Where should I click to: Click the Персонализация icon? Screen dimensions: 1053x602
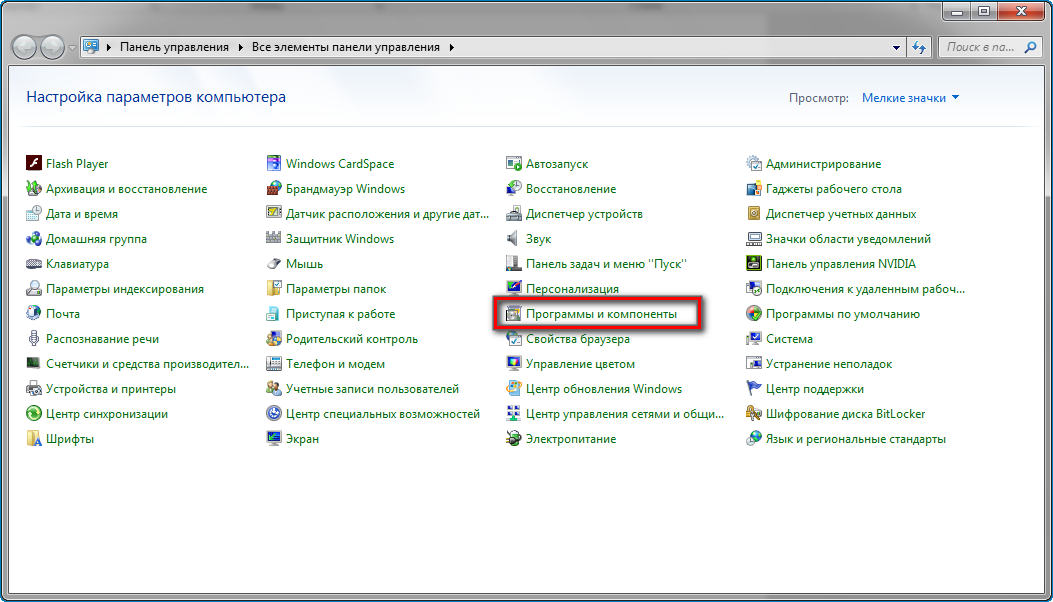[514, 289]
